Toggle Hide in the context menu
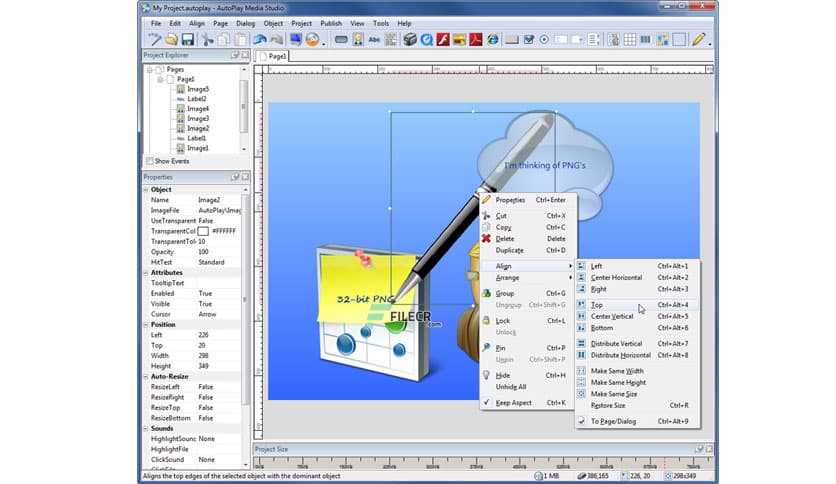Viewport: 836px width, 484px height. pyautogui.click(x=528, y=375)
